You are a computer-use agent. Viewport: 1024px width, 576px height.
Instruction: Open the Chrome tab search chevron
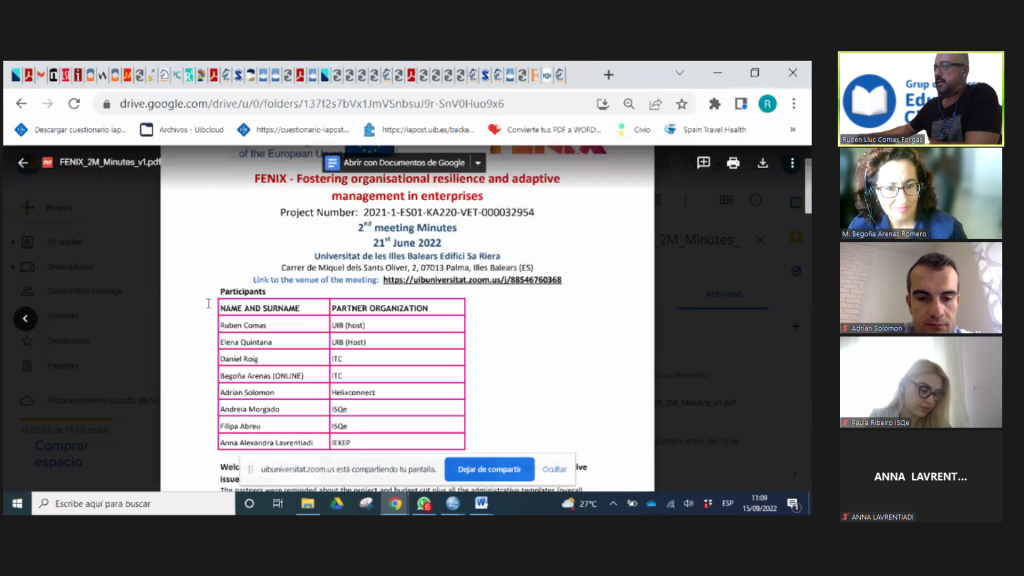tap(680, 74)
